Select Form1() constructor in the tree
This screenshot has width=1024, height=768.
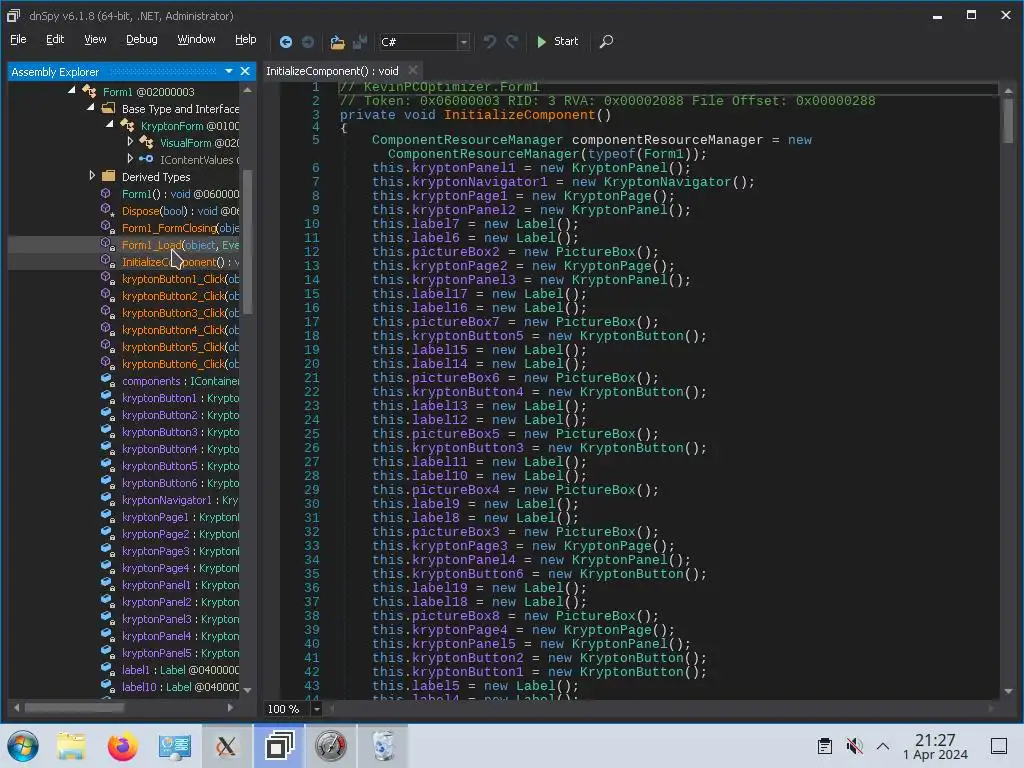(x=180, y=194)
